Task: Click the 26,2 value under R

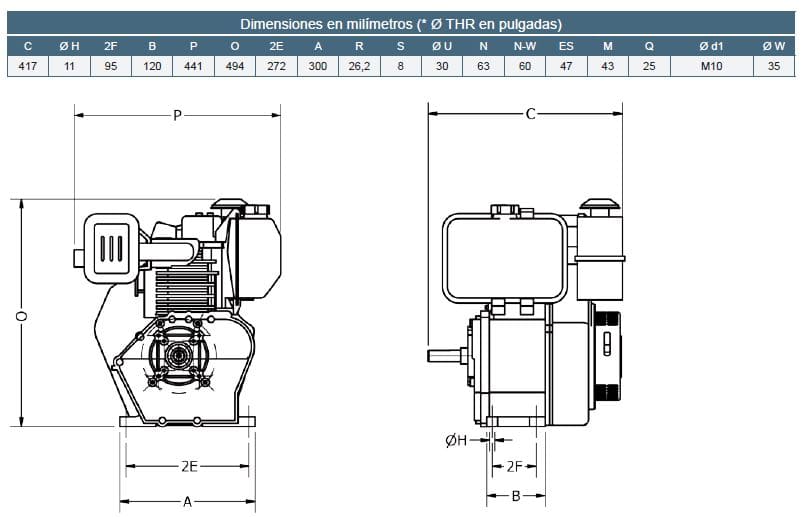Action: [359, 66]
